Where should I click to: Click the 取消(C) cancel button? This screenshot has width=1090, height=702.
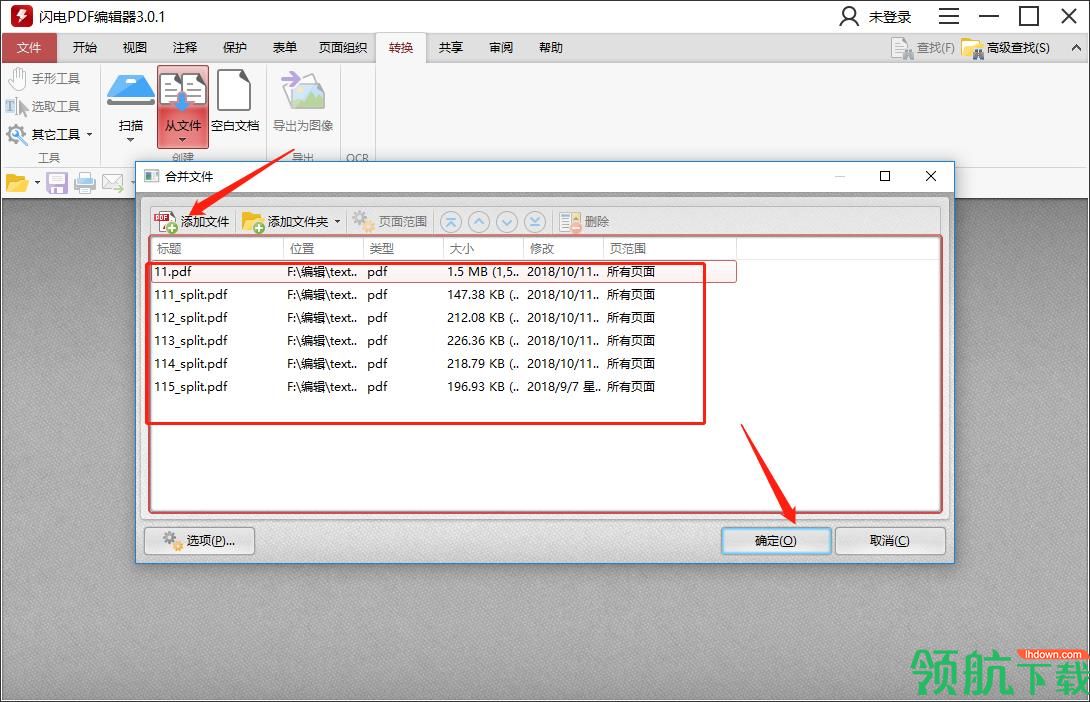click(x=890, y=541)
